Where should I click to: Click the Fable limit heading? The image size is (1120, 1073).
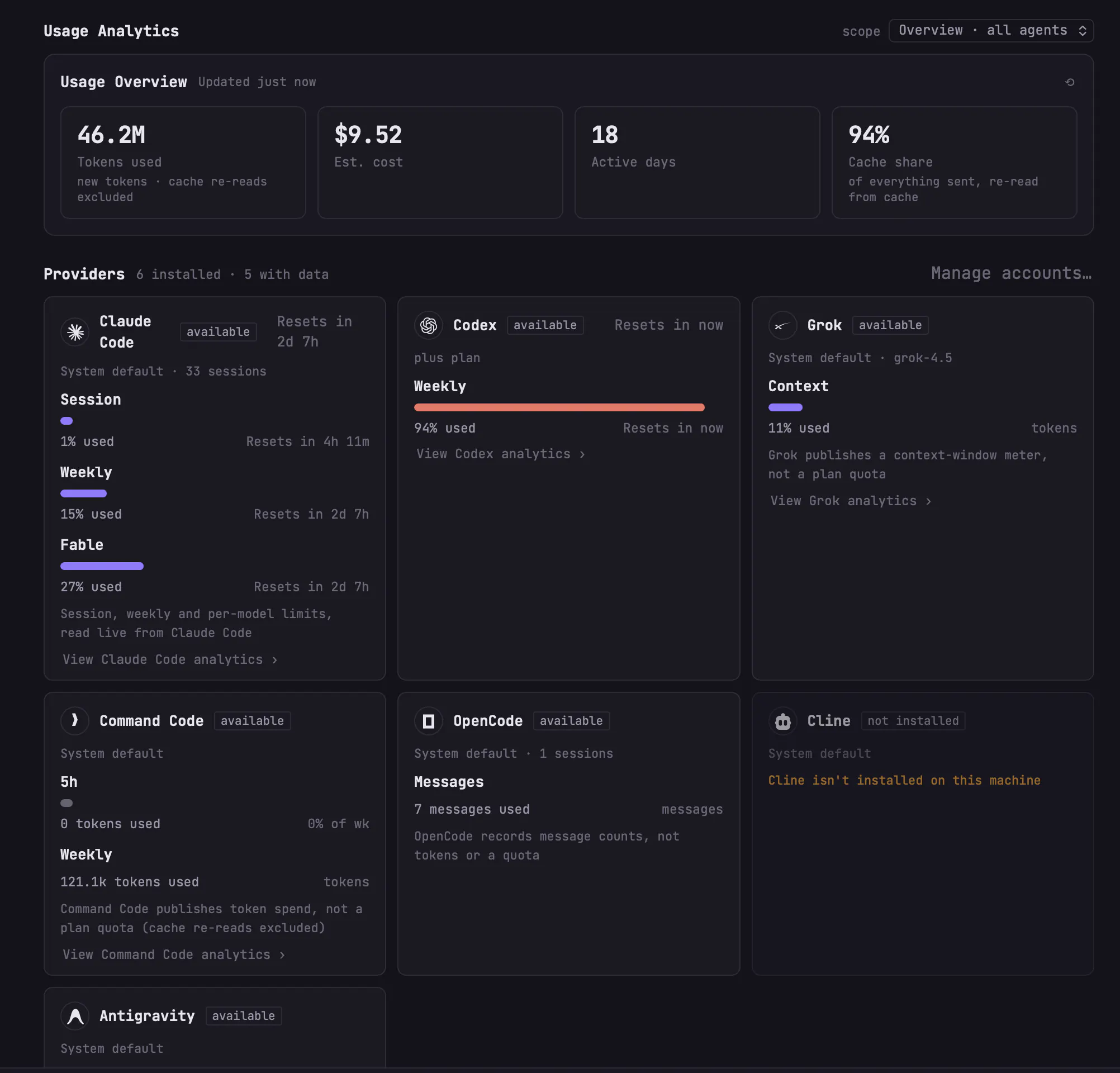[82, 544]
